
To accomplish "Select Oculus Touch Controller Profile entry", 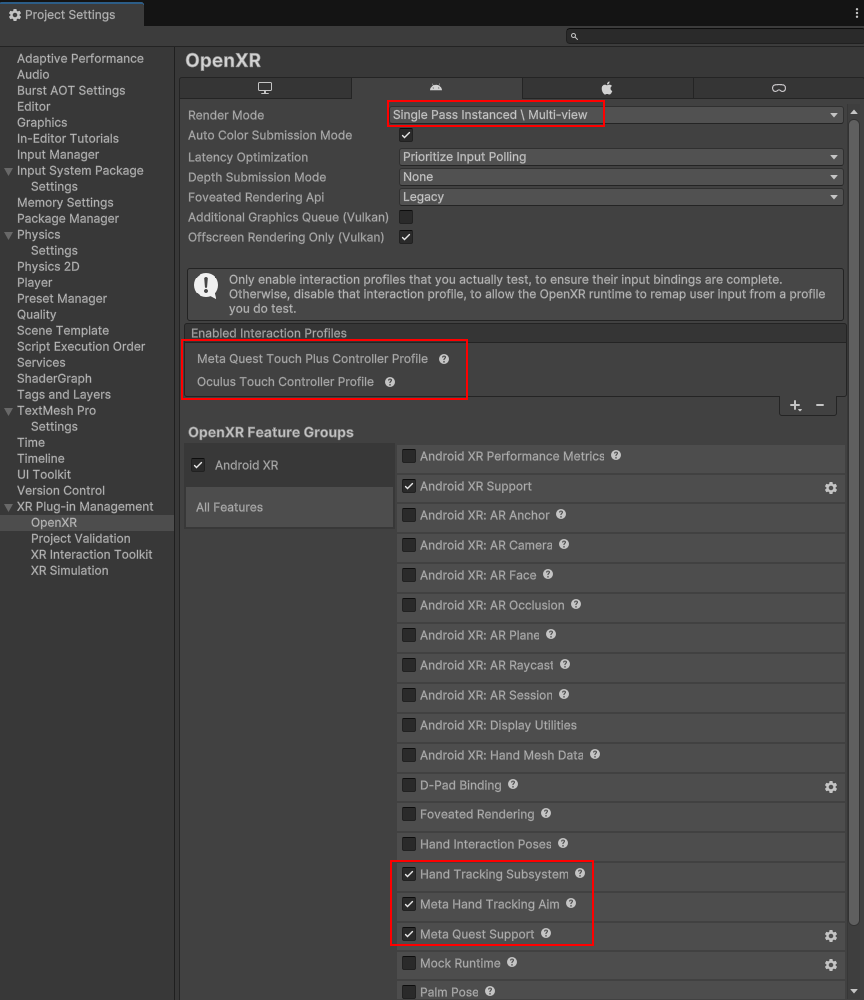I will [285, 382].
